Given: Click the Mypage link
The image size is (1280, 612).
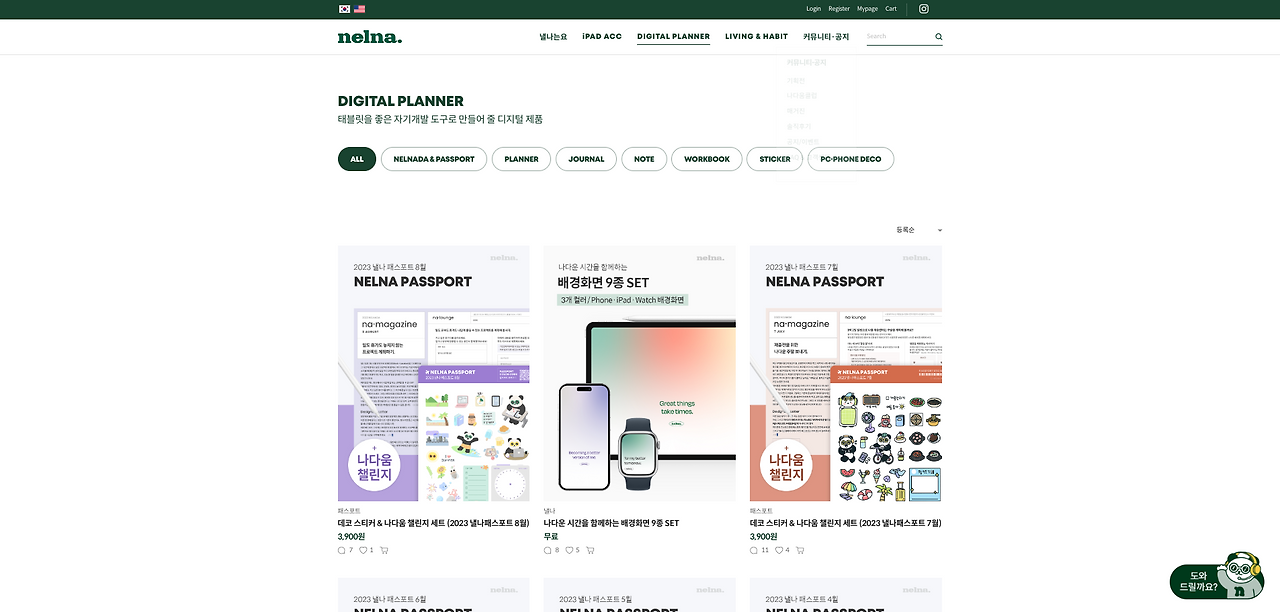Looking at the screenshot, I should 867,9.
